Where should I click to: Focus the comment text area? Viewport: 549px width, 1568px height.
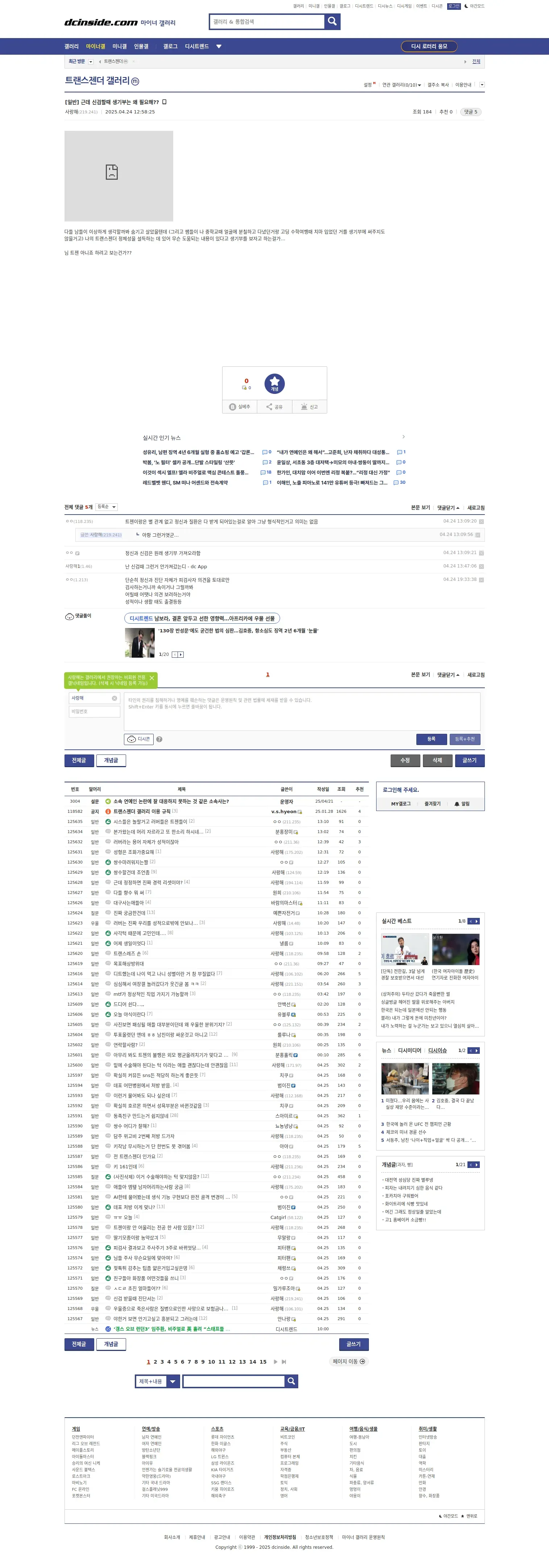pyautogui.click(x=302, y=712)
